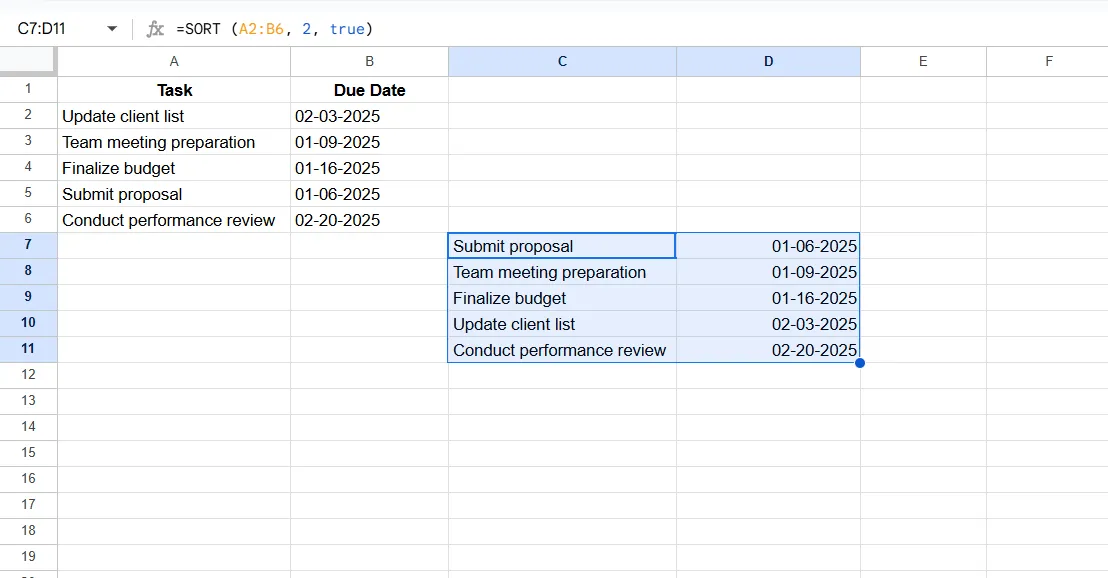Select the 'Update client list' cell in column A
Image resolution: width=1108 pixels, height=578 pixels.
point(174,116)
